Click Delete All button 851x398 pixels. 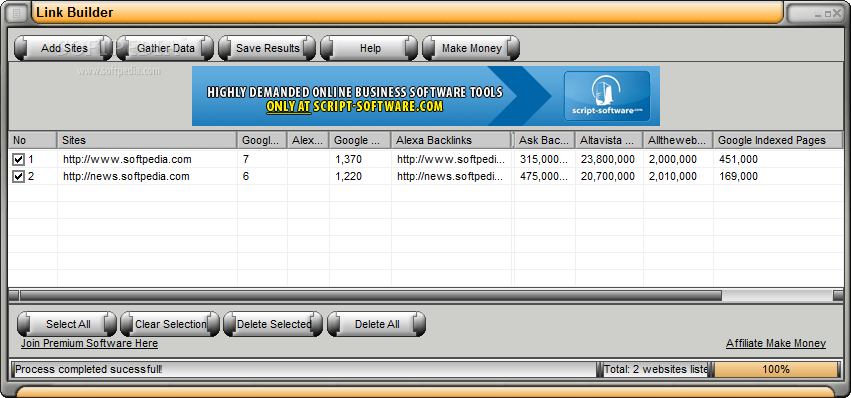[x=377, y=324]
